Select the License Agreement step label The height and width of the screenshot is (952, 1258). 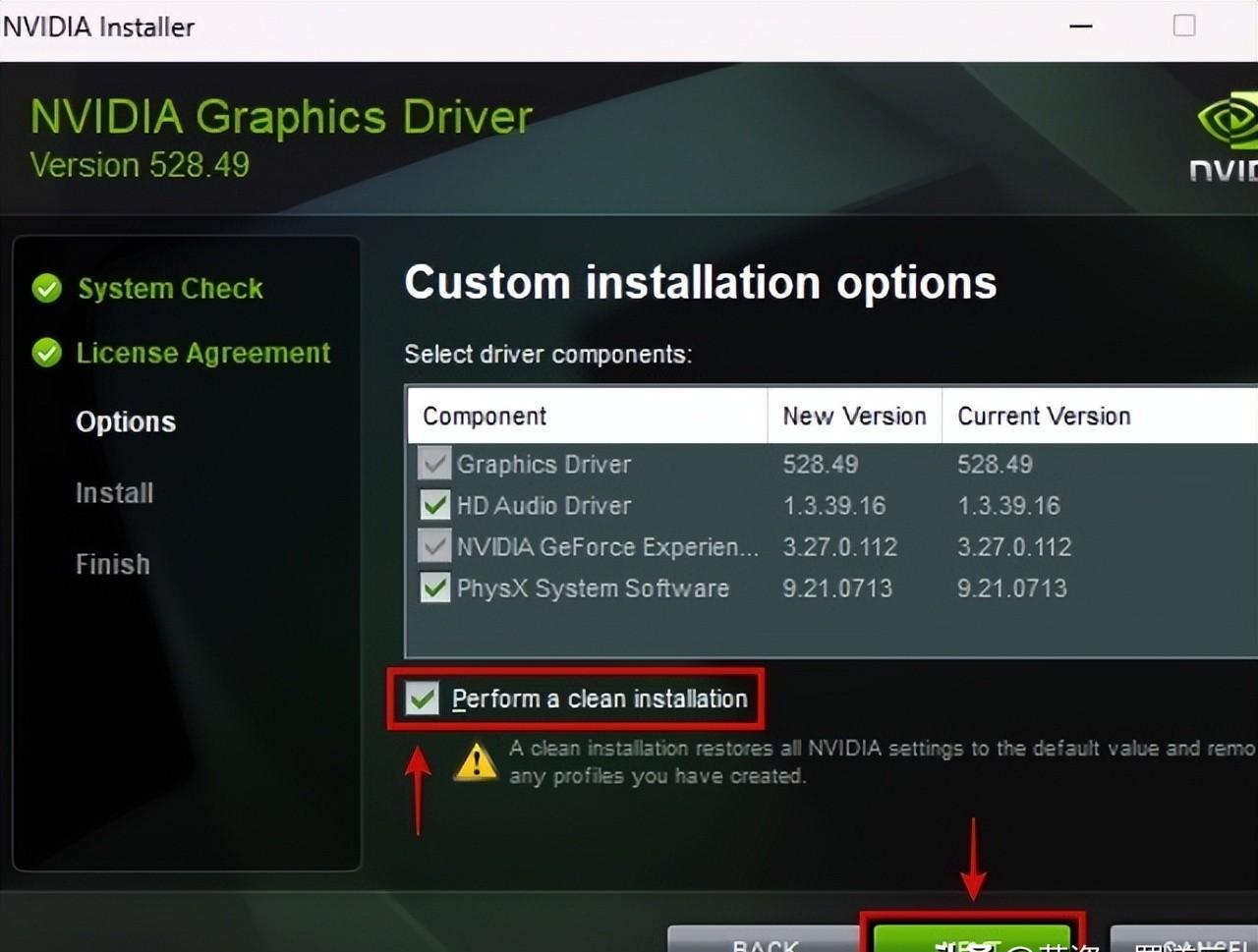click(203, 353)
